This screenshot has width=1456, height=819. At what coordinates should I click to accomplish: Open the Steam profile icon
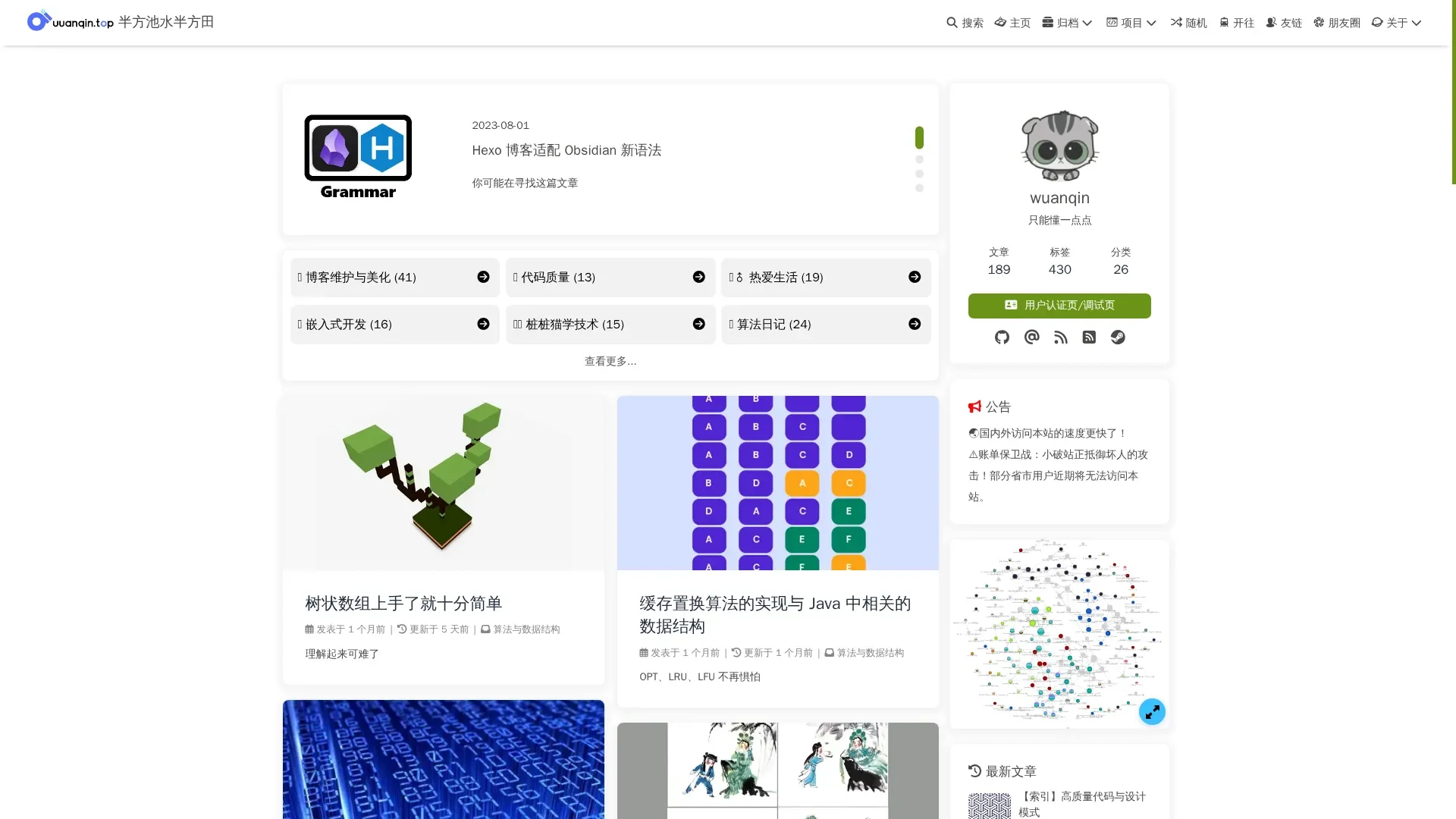pos(1118,337)
